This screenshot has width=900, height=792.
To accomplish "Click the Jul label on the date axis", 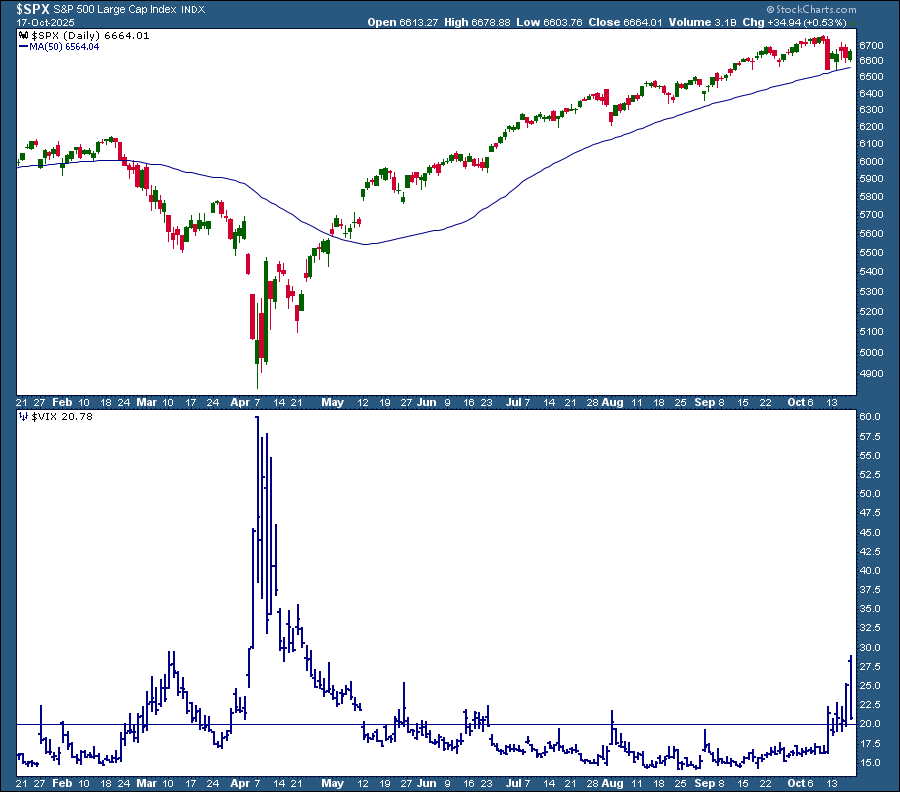I will click(515, 401).
